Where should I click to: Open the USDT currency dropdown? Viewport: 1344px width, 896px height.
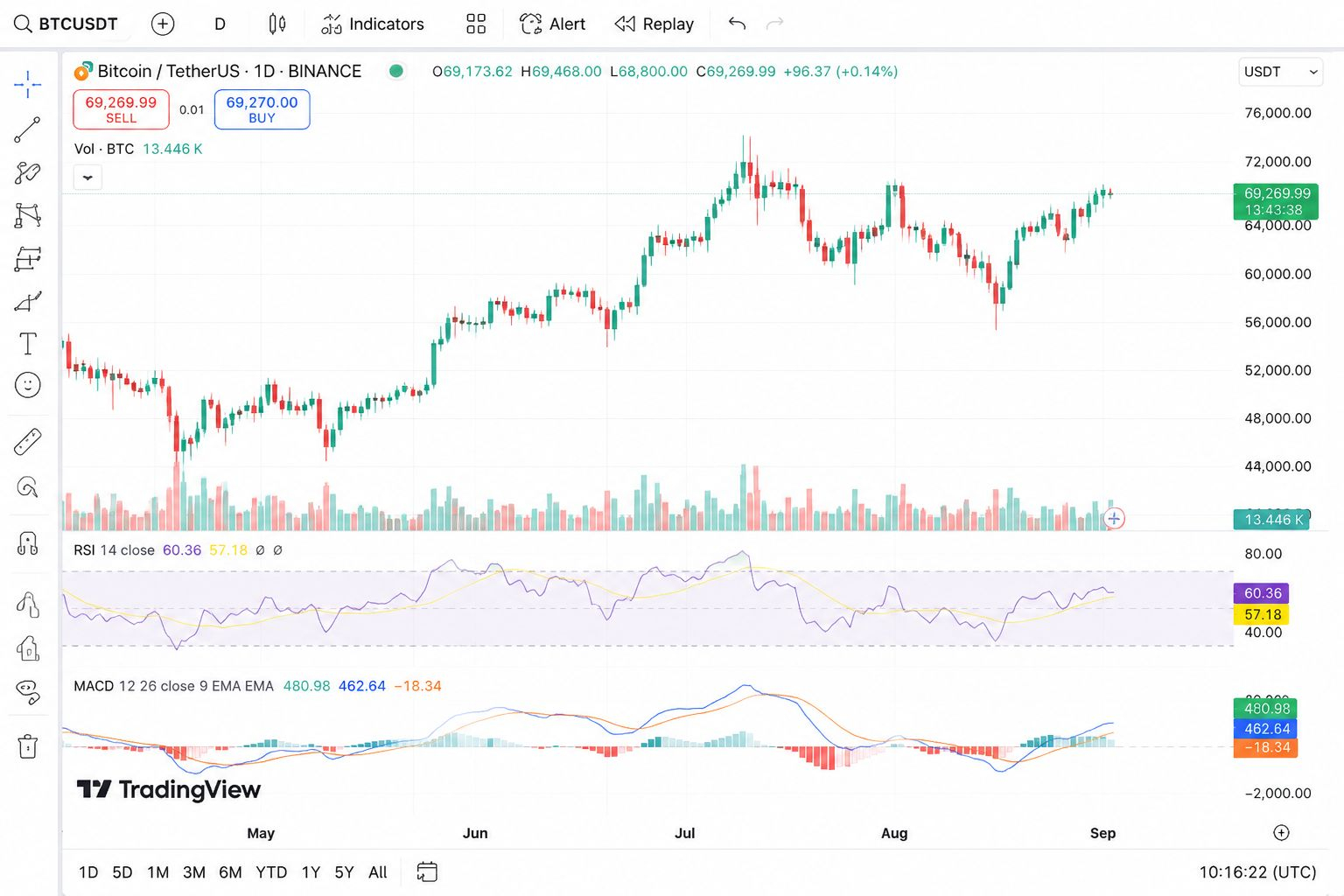tap(1280, 72)
